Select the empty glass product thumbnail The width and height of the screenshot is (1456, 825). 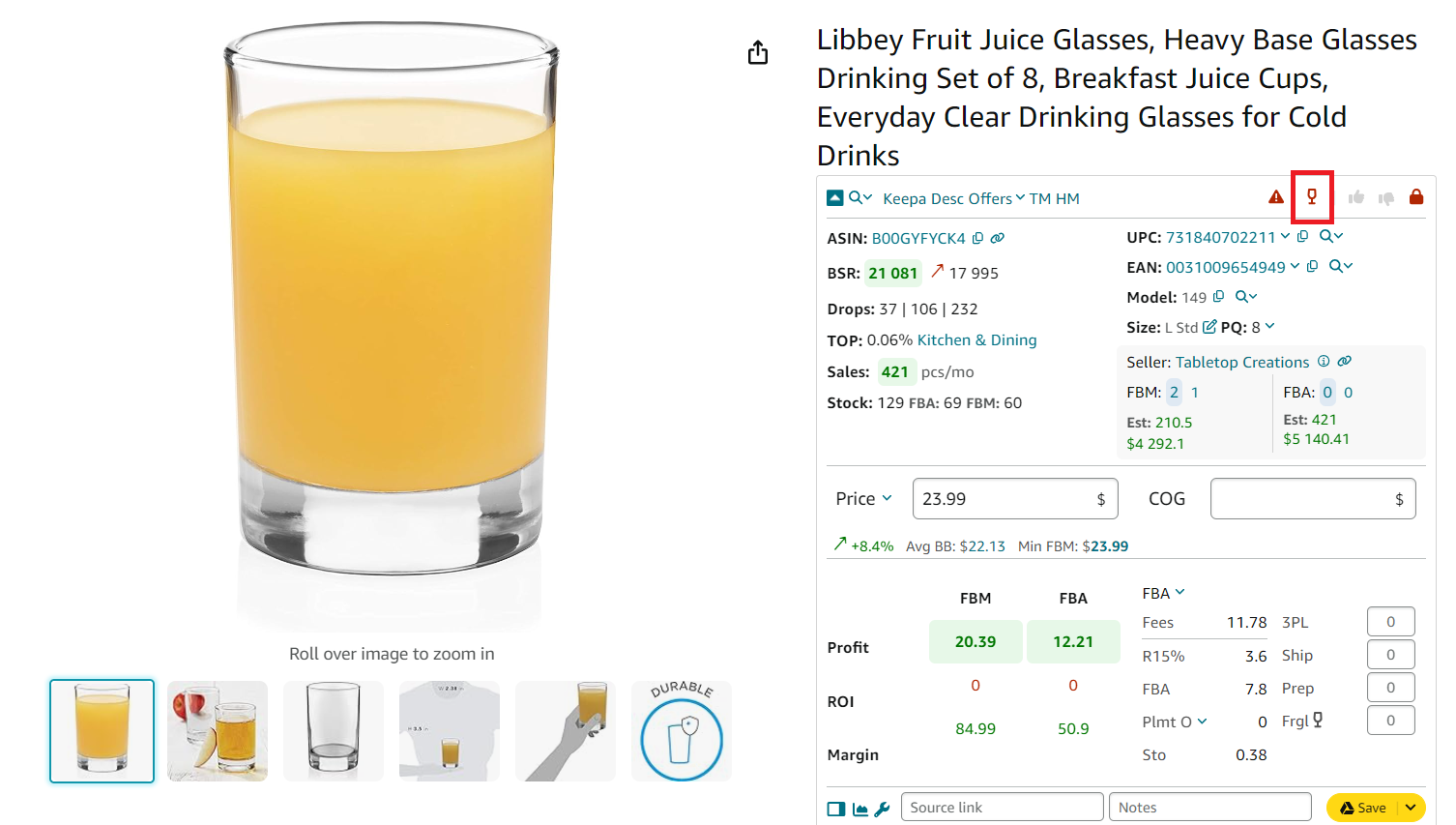(334, 731)
